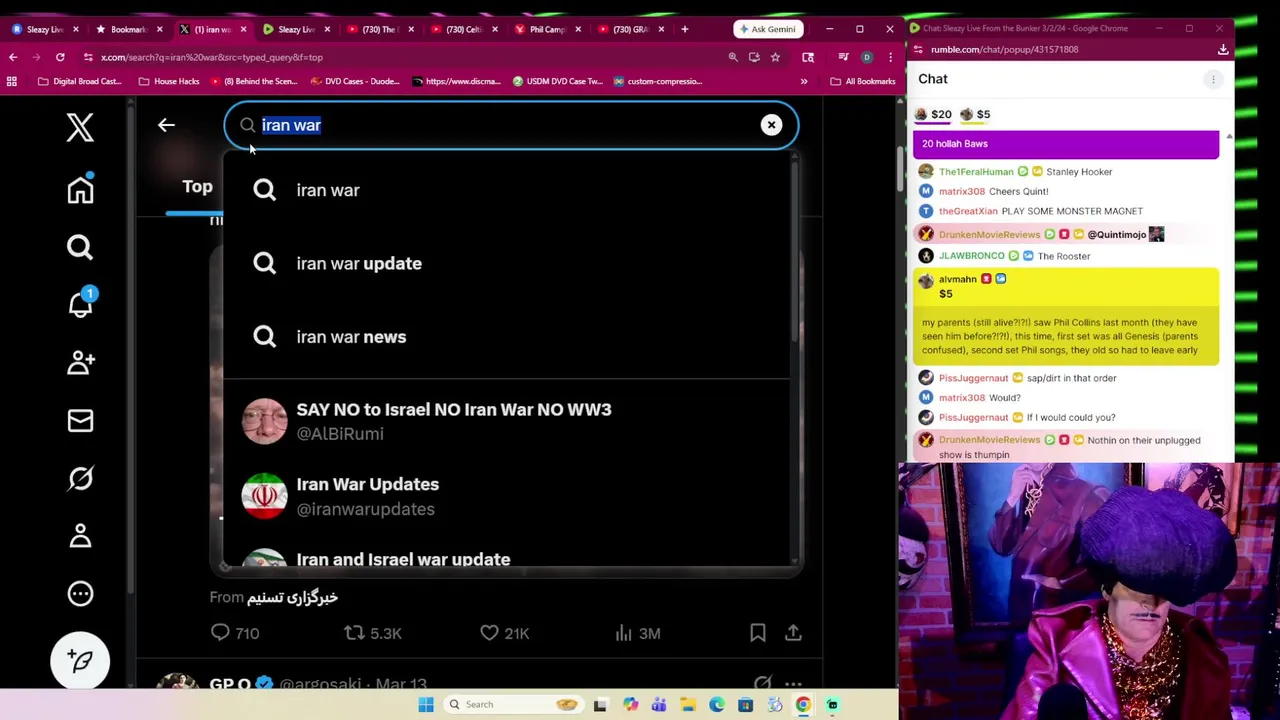
Task: Open a new browser tab with plus
Action: pos(684,29)
